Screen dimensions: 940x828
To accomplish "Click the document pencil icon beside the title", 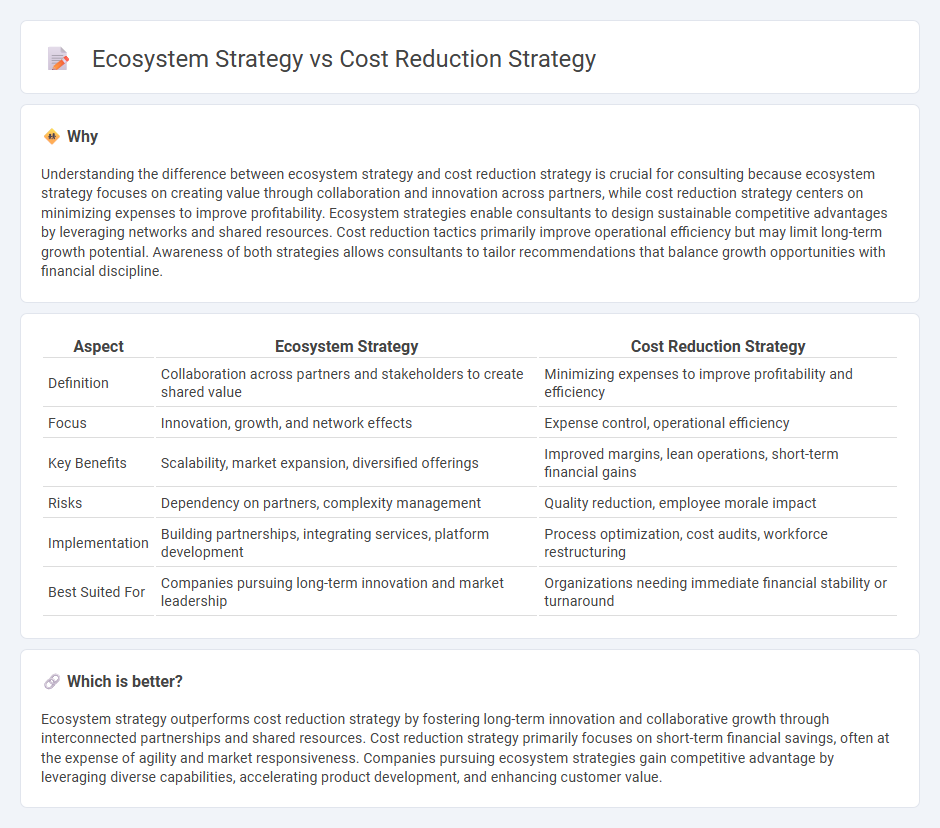I will coord(58,59).
